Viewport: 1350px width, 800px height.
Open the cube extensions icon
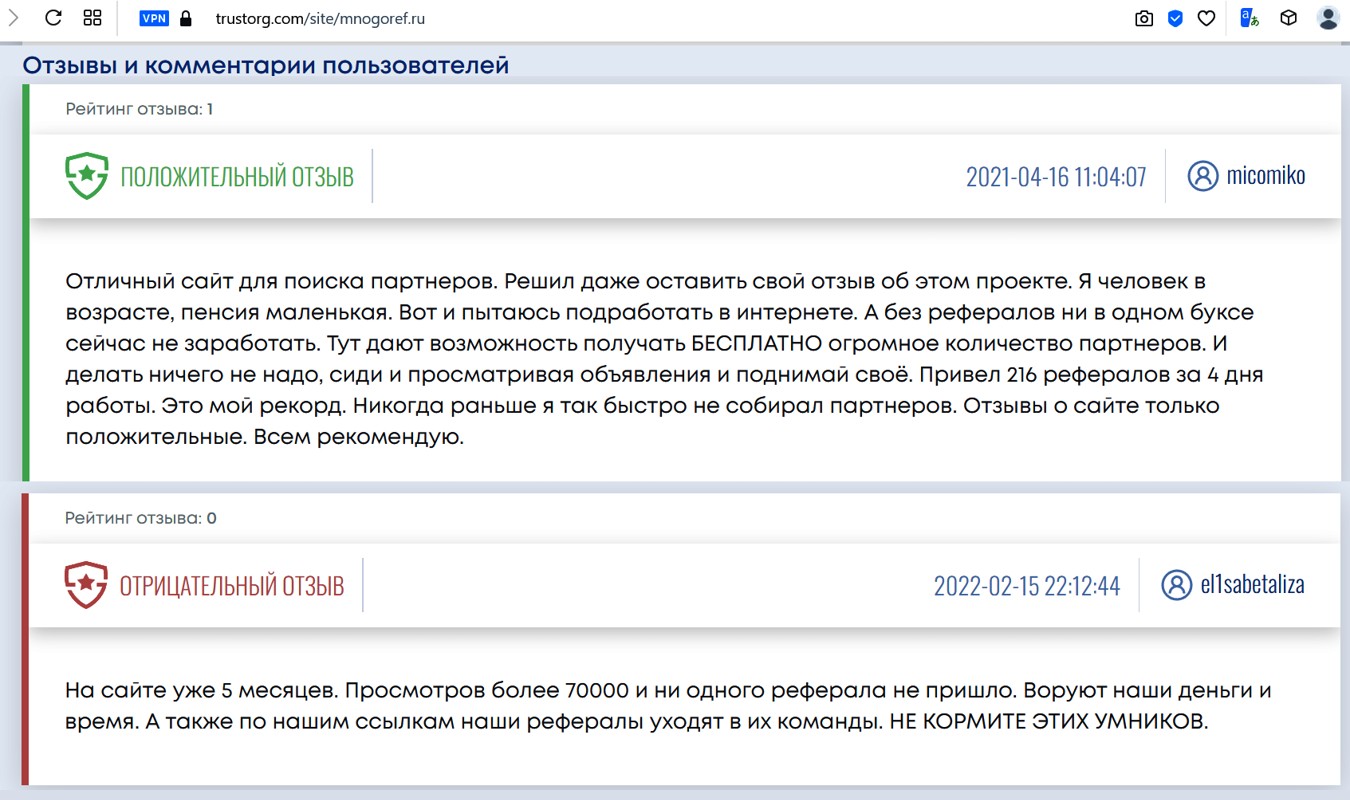point(1290,18)
